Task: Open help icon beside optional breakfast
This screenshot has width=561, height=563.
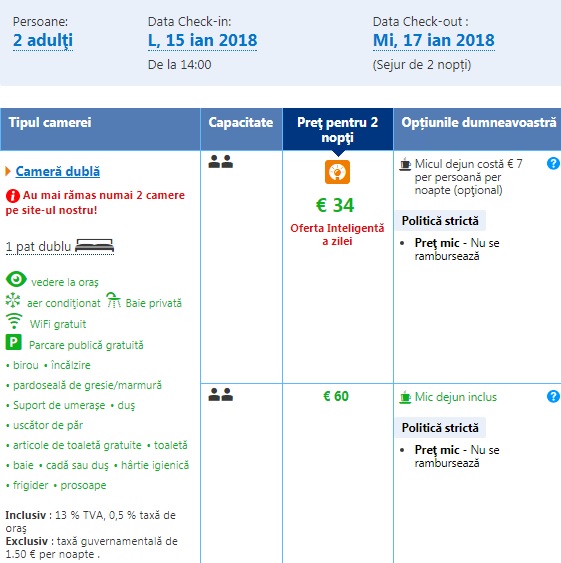Action: click(553, 163)
